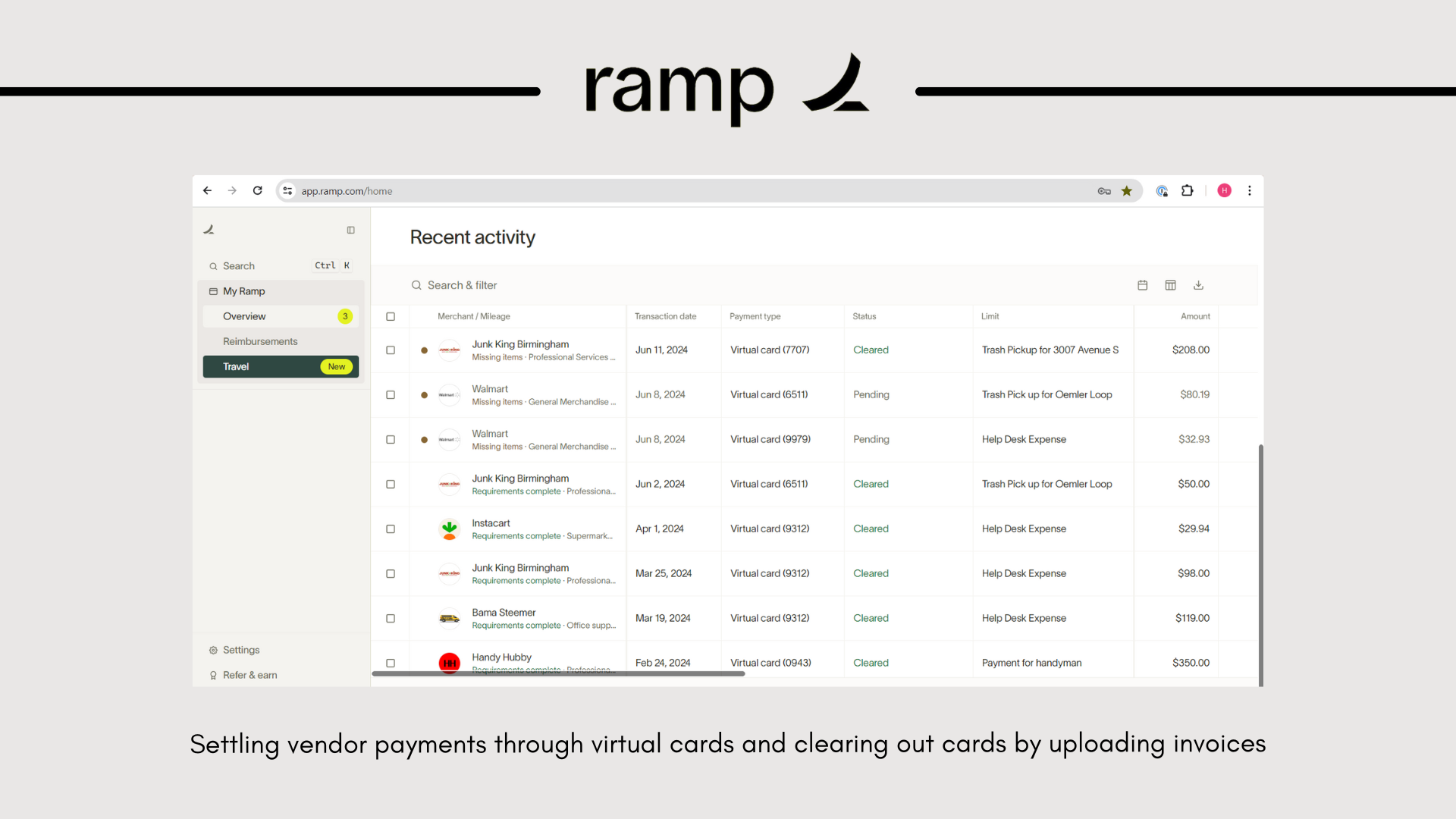This screenshot has height=819, width=1456.
Task: Check the Instacart transaction checkbox
Action: pyautogui.click(x=391, y=529)
